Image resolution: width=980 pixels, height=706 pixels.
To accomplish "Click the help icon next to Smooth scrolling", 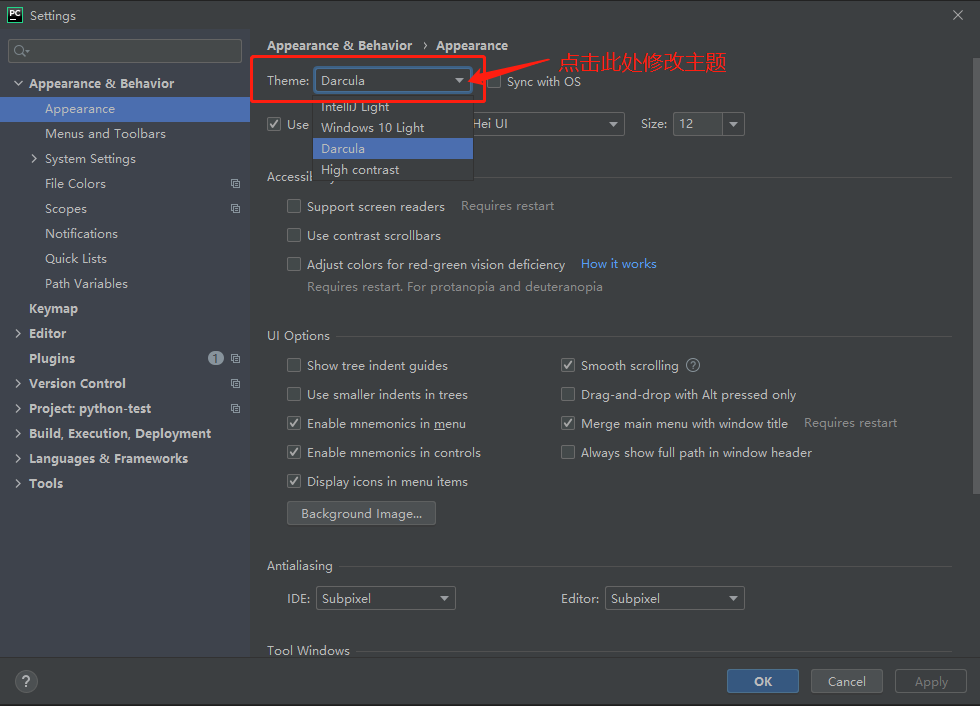I will (692, 365).
